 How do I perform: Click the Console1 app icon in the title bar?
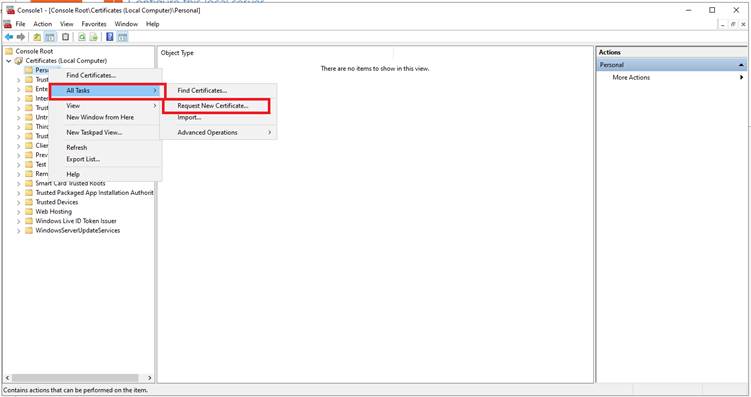[10, 10]
